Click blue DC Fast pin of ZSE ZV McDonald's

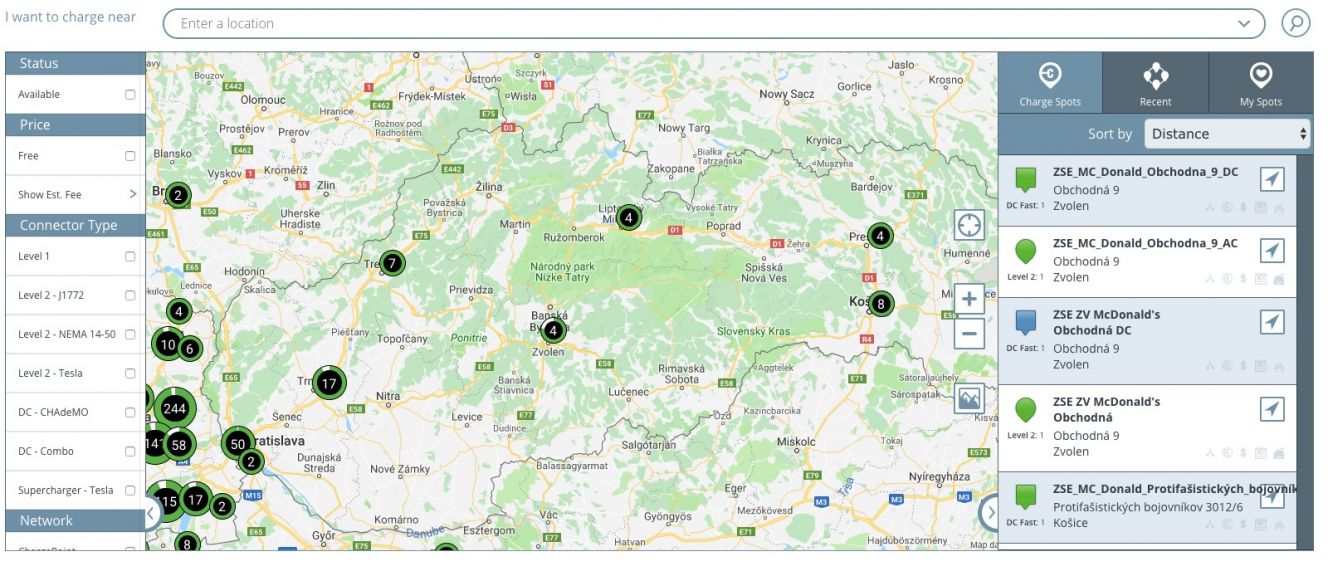[x=1025, y=322]
